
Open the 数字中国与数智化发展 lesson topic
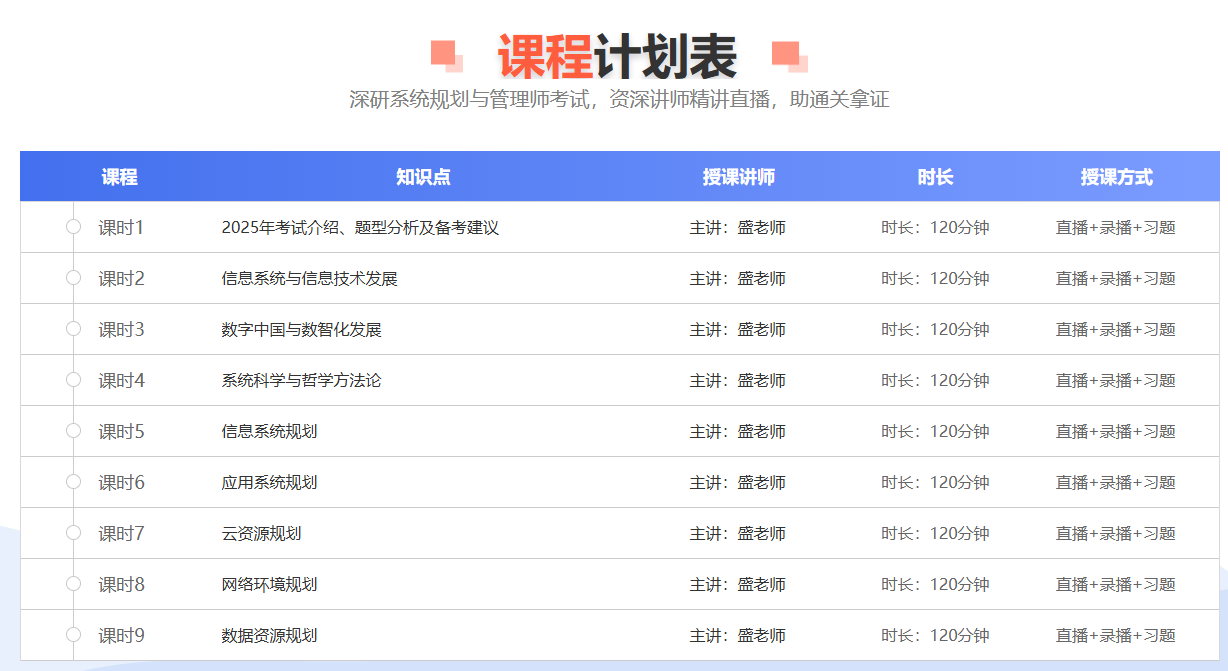pyautogui.click(x=301, y=330)
